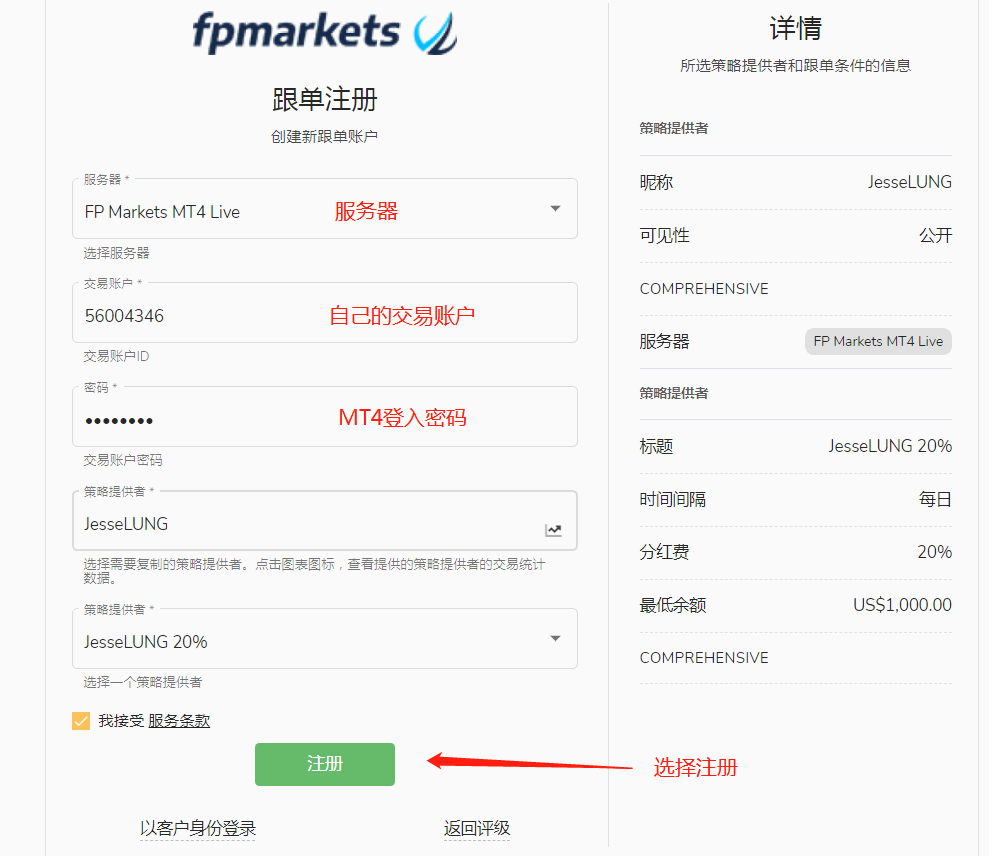The height and width of the screenshot is (856, 990).
Task: Open the JesseLUNG 20% offer dropdown
Action: 325,639
